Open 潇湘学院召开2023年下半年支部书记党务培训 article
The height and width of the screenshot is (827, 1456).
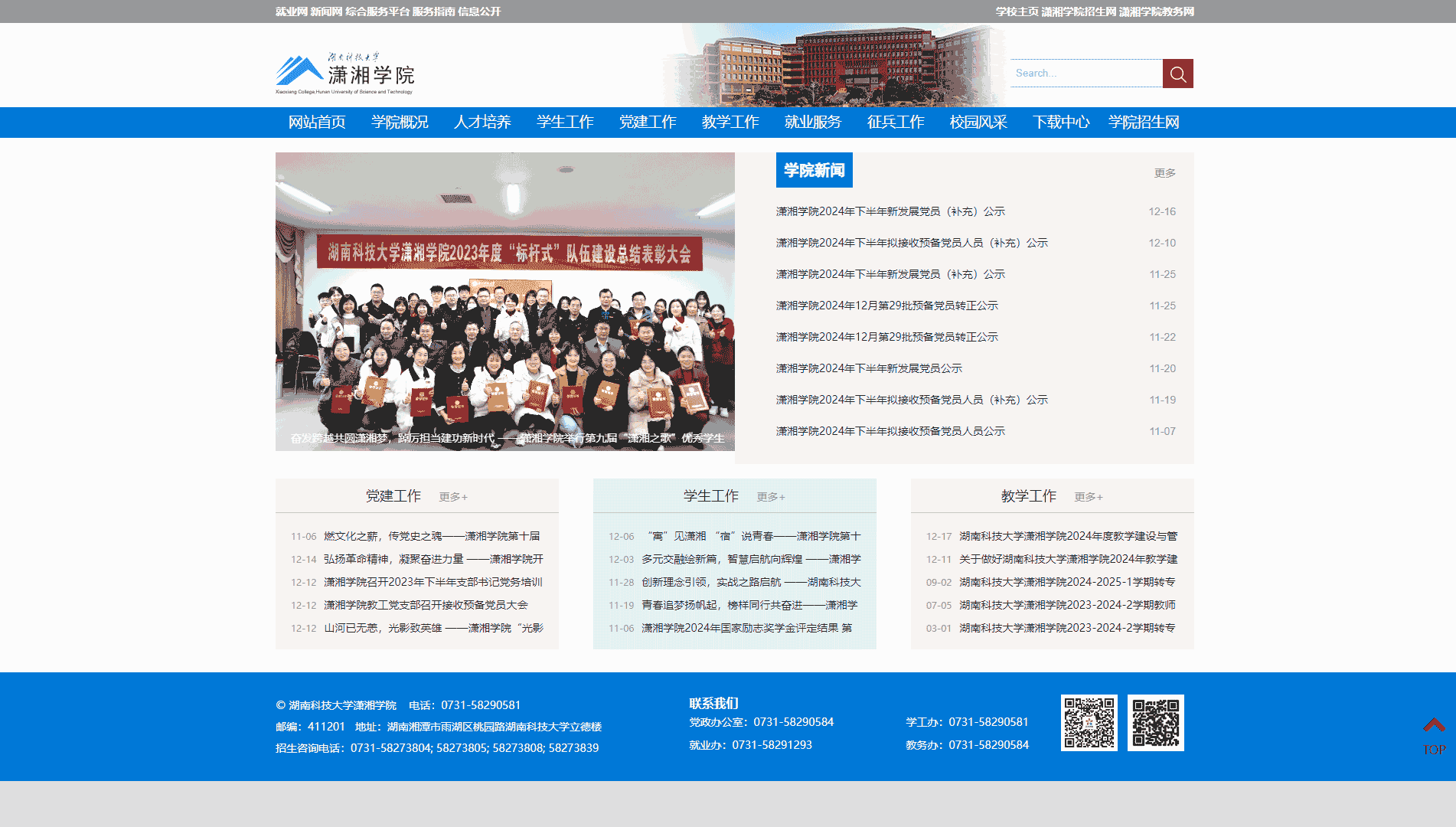pyautogui.click(x=433, y=582)
